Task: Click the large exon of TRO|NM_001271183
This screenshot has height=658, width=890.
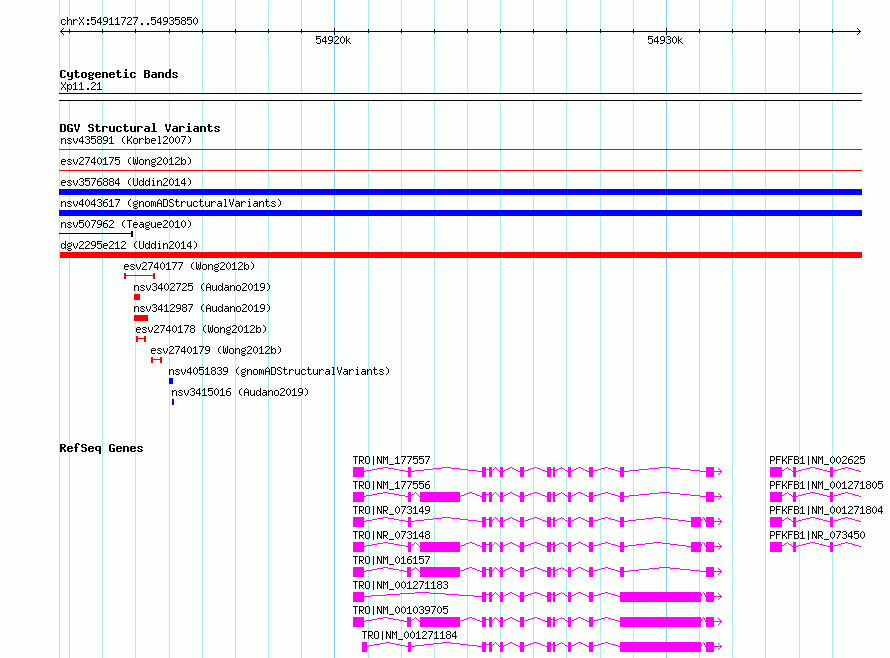Action: coord(661,597)
